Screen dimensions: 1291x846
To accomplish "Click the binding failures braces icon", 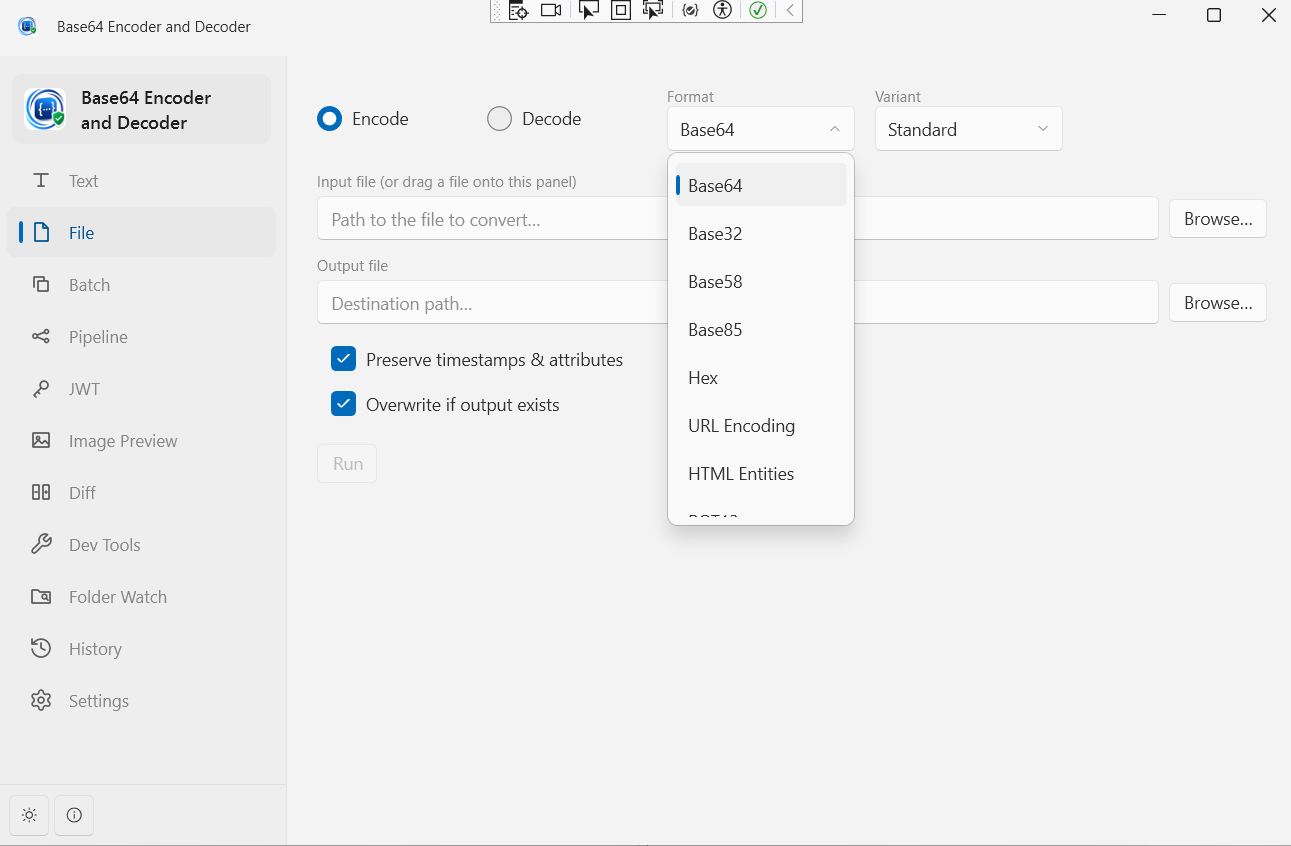I will (690, 10).
